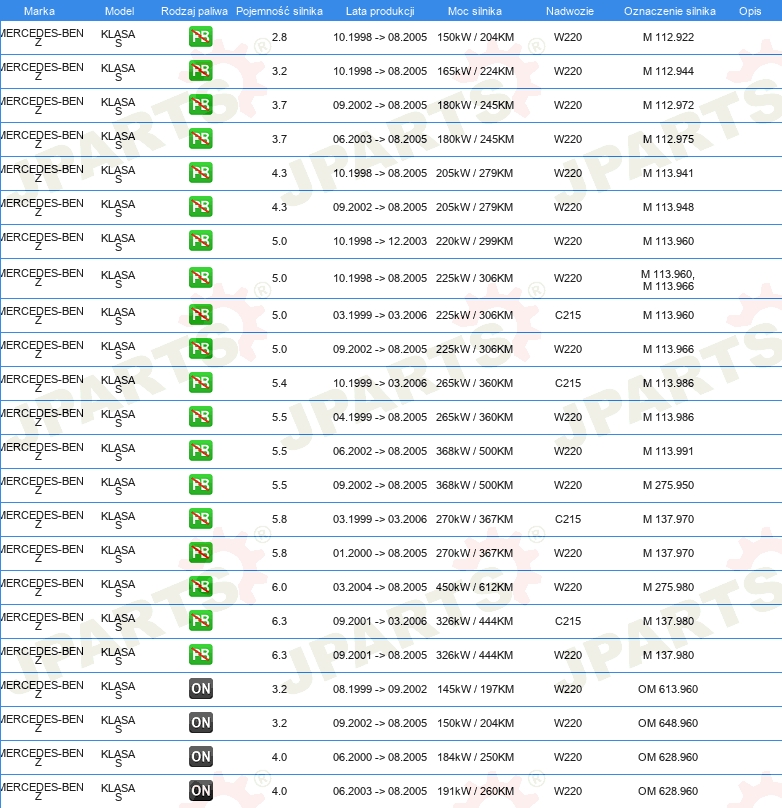Select the cell with M 113.960, M 113.966
Viewport: 782px width, 808px height.
coord(668,280)
